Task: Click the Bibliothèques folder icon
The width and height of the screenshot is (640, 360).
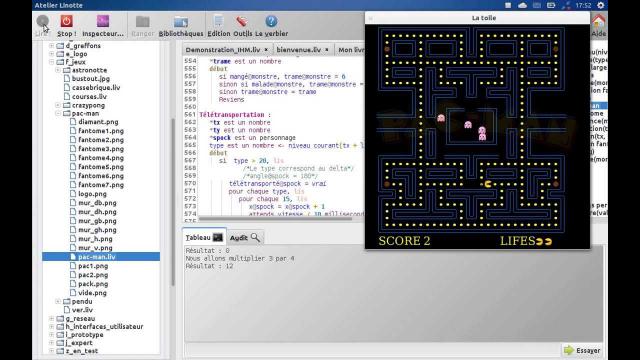Action: (181, 22)
